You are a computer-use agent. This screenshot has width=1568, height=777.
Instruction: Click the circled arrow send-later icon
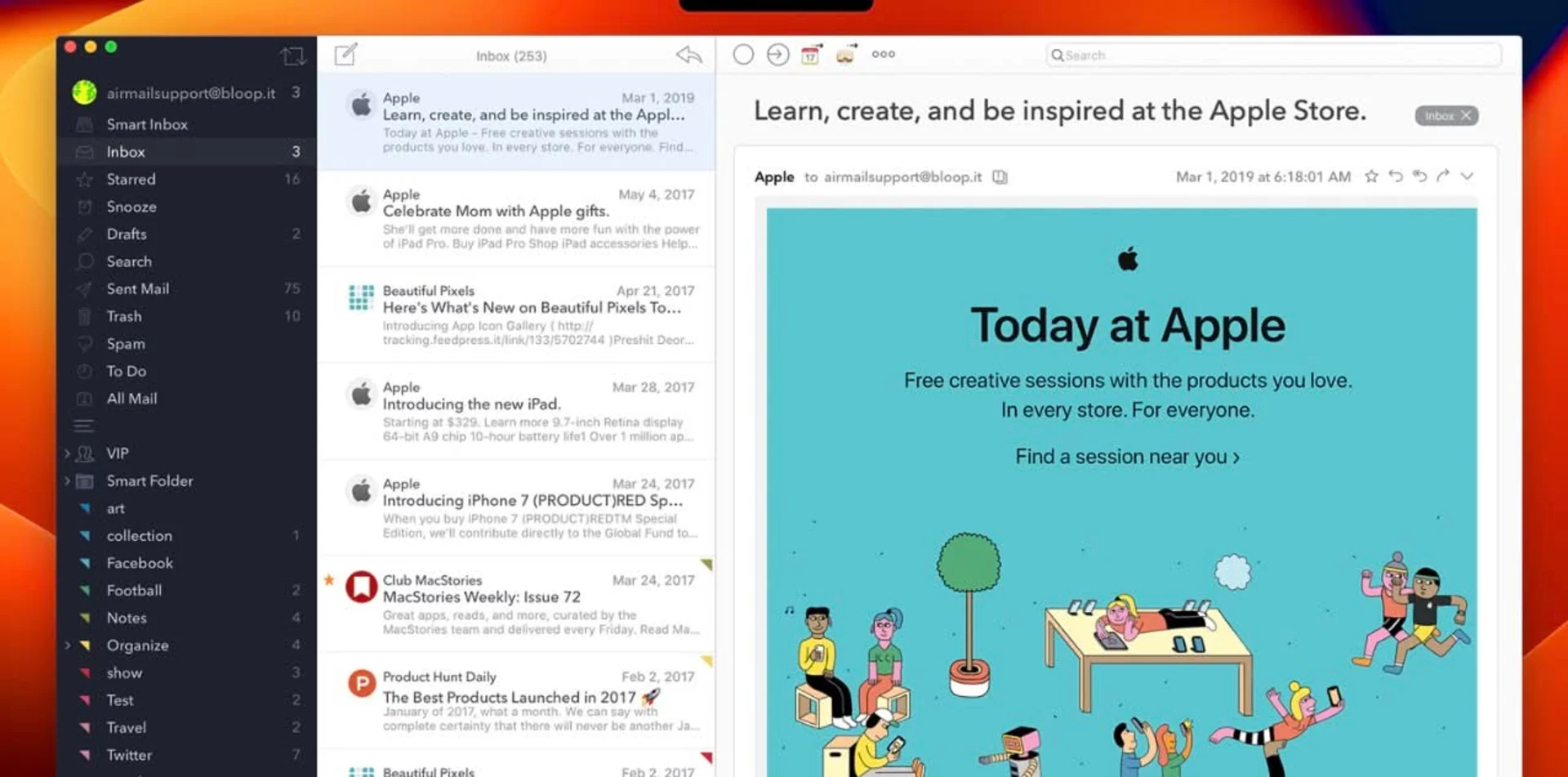pos(777,55)
